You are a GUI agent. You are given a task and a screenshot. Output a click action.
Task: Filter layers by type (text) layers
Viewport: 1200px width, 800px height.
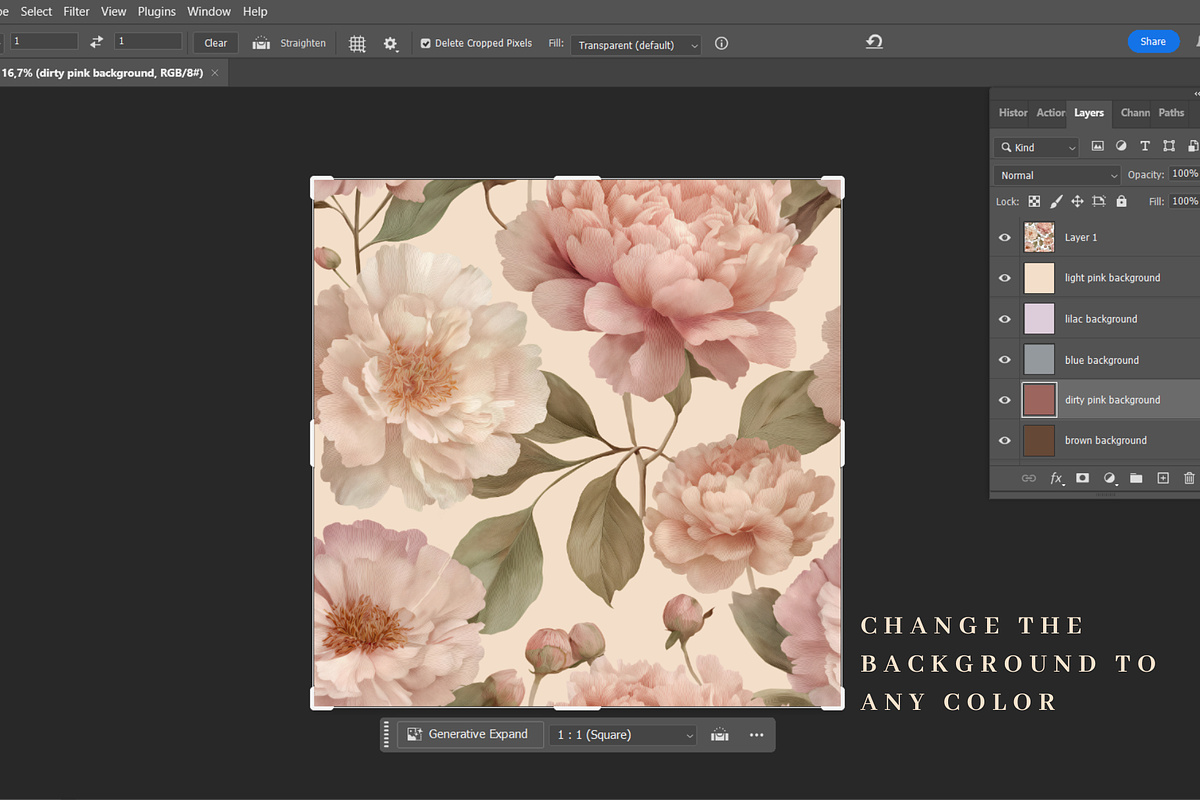coord(1145,146)
